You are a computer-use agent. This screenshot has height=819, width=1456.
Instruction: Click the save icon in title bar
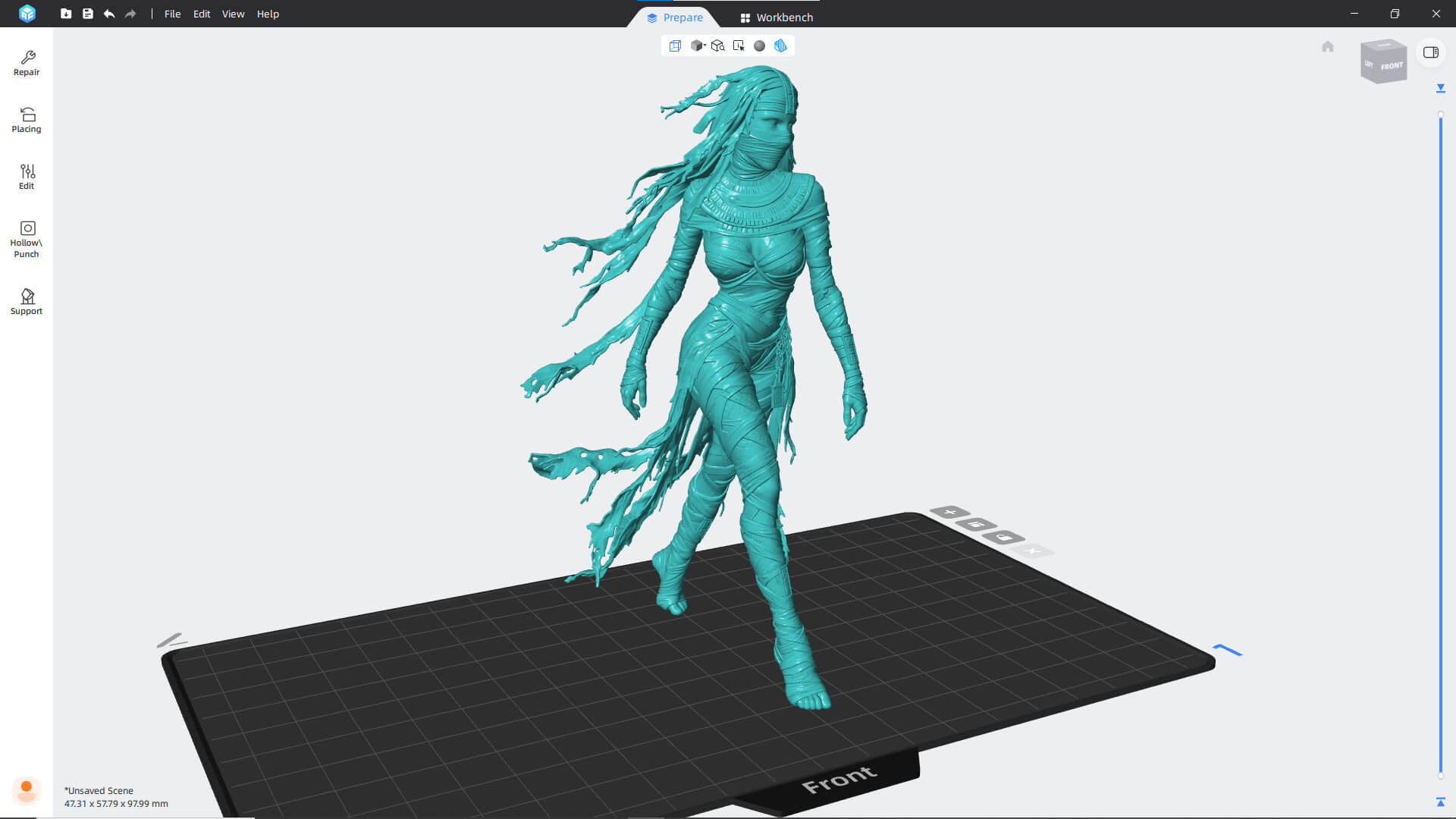(88, 14)
